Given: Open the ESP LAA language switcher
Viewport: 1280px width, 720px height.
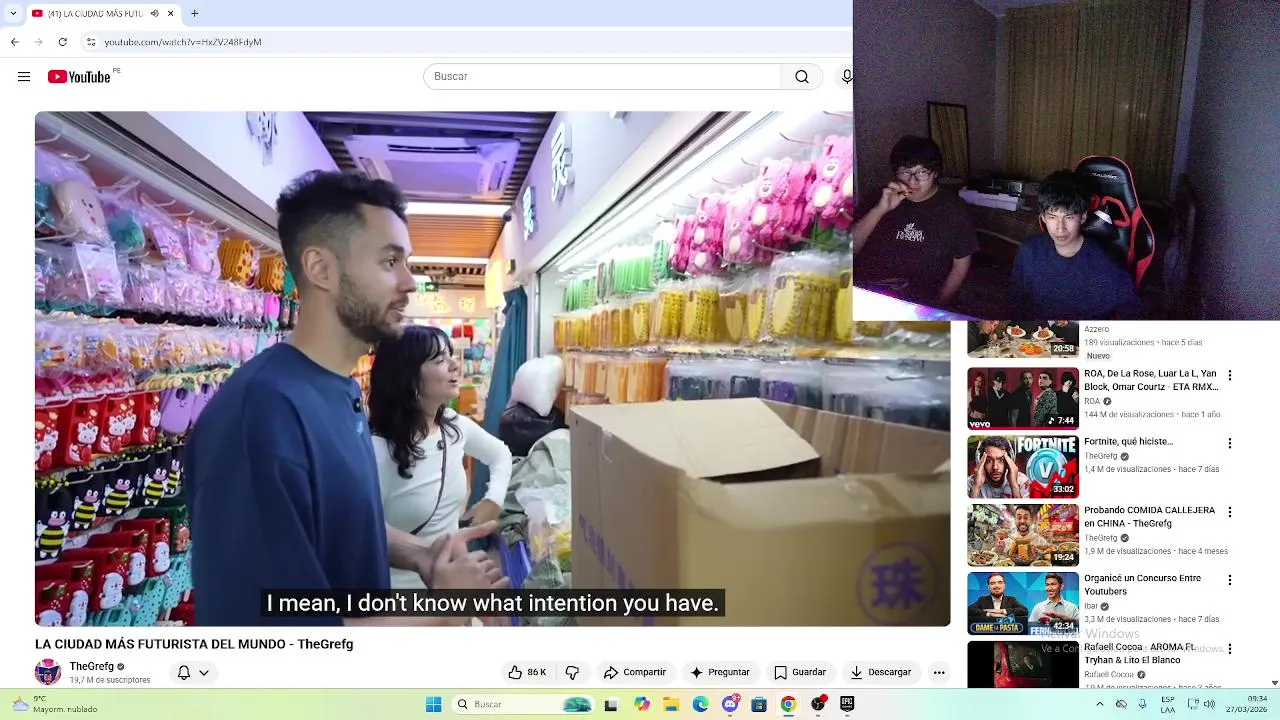Looking at the screenshot, I should point(1168,705).
